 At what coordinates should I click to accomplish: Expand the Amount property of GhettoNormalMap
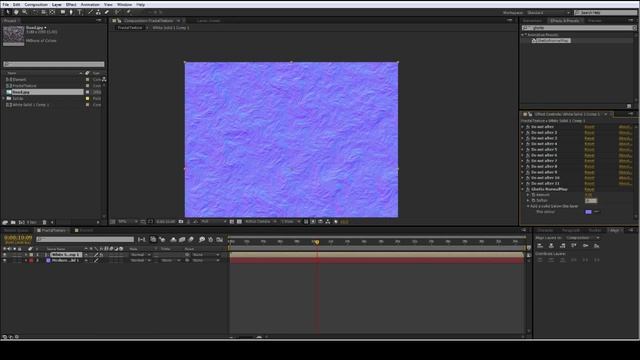click(528, 195)
